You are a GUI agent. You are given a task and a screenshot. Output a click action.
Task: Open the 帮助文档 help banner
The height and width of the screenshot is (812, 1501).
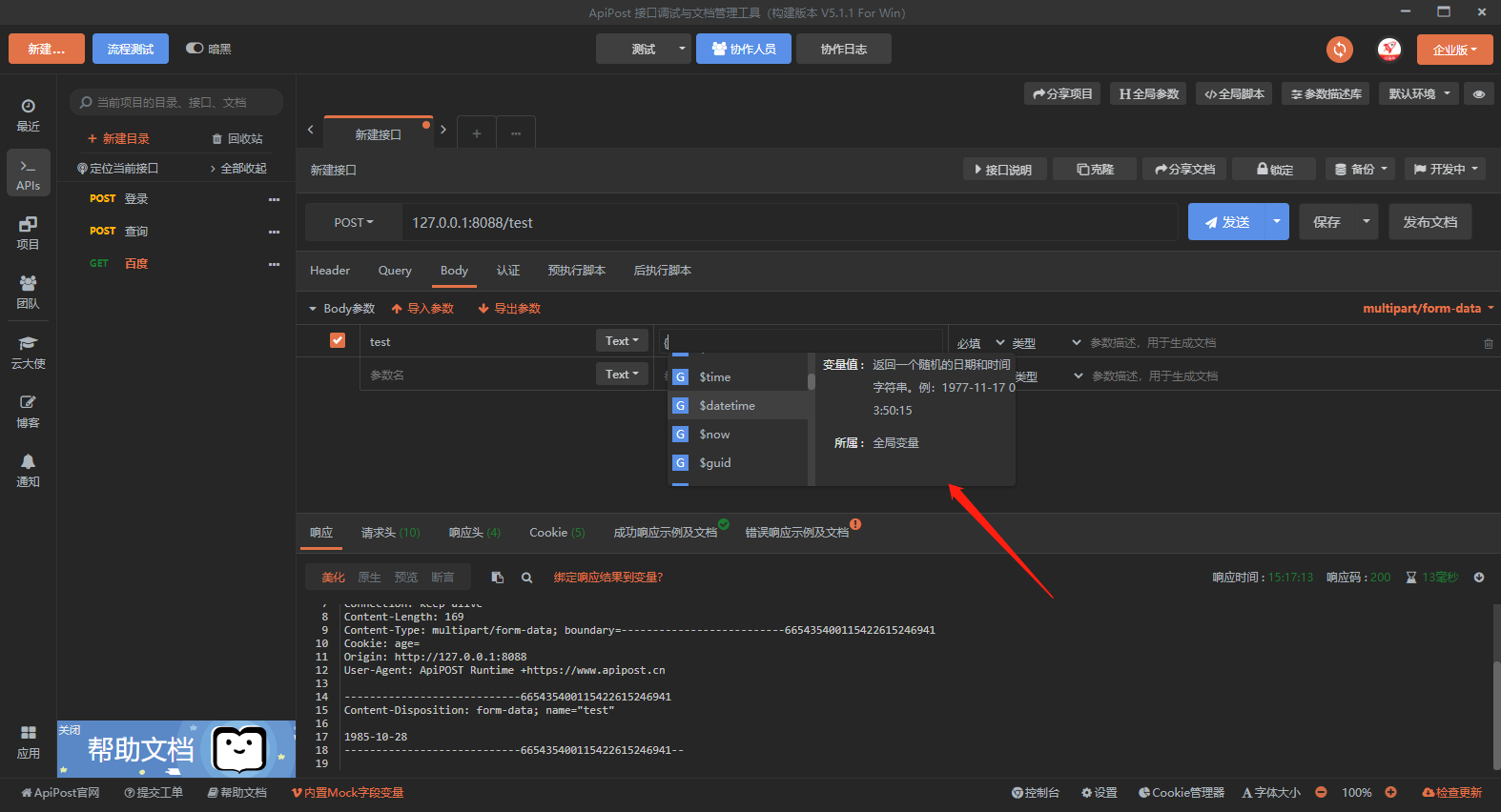coord(176,749)
